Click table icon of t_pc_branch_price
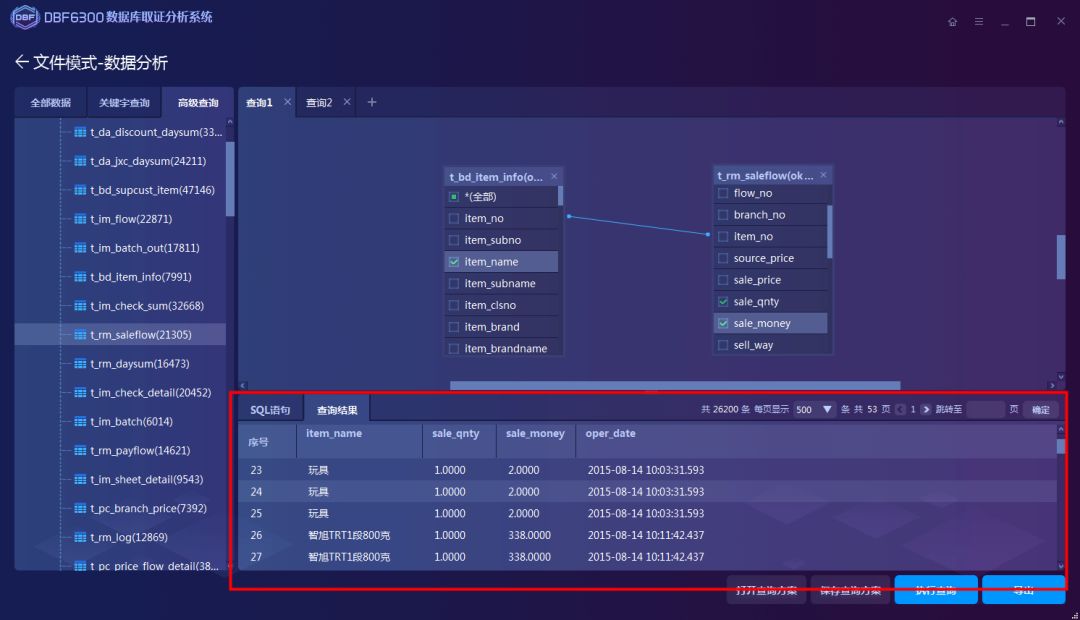Image resolution: width=1080 pixels, height=620 pixels. [x=81, y=508]
